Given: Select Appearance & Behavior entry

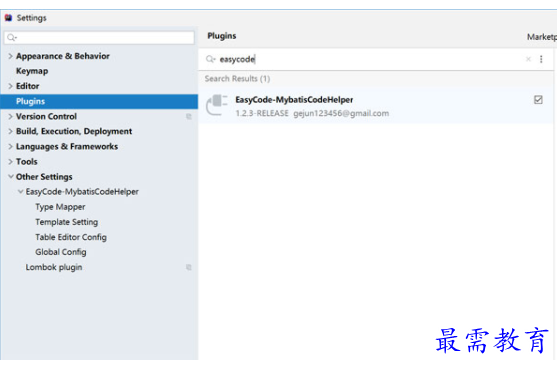Looking at the screenshot, I should click(63, 56).
